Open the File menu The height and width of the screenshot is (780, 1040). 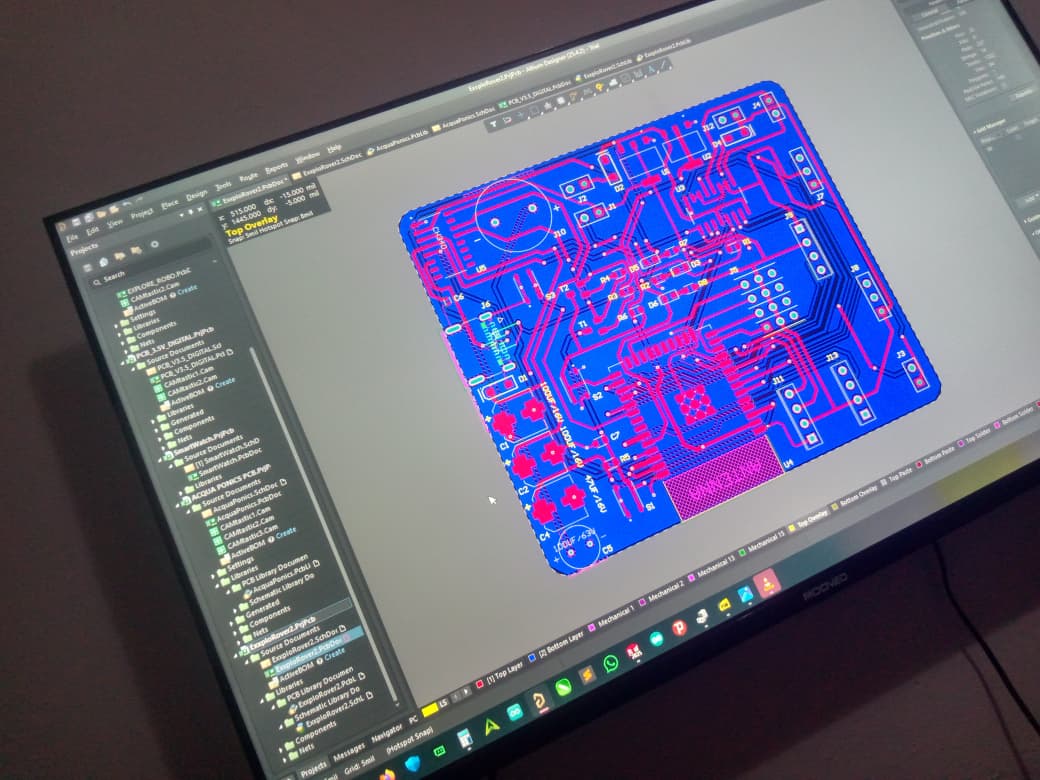(72, 236)
